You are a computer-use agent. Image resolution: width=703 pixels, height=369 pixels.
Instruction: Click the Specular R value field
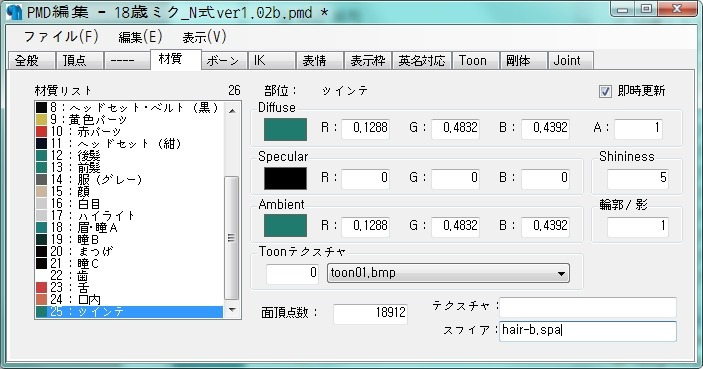365,178
